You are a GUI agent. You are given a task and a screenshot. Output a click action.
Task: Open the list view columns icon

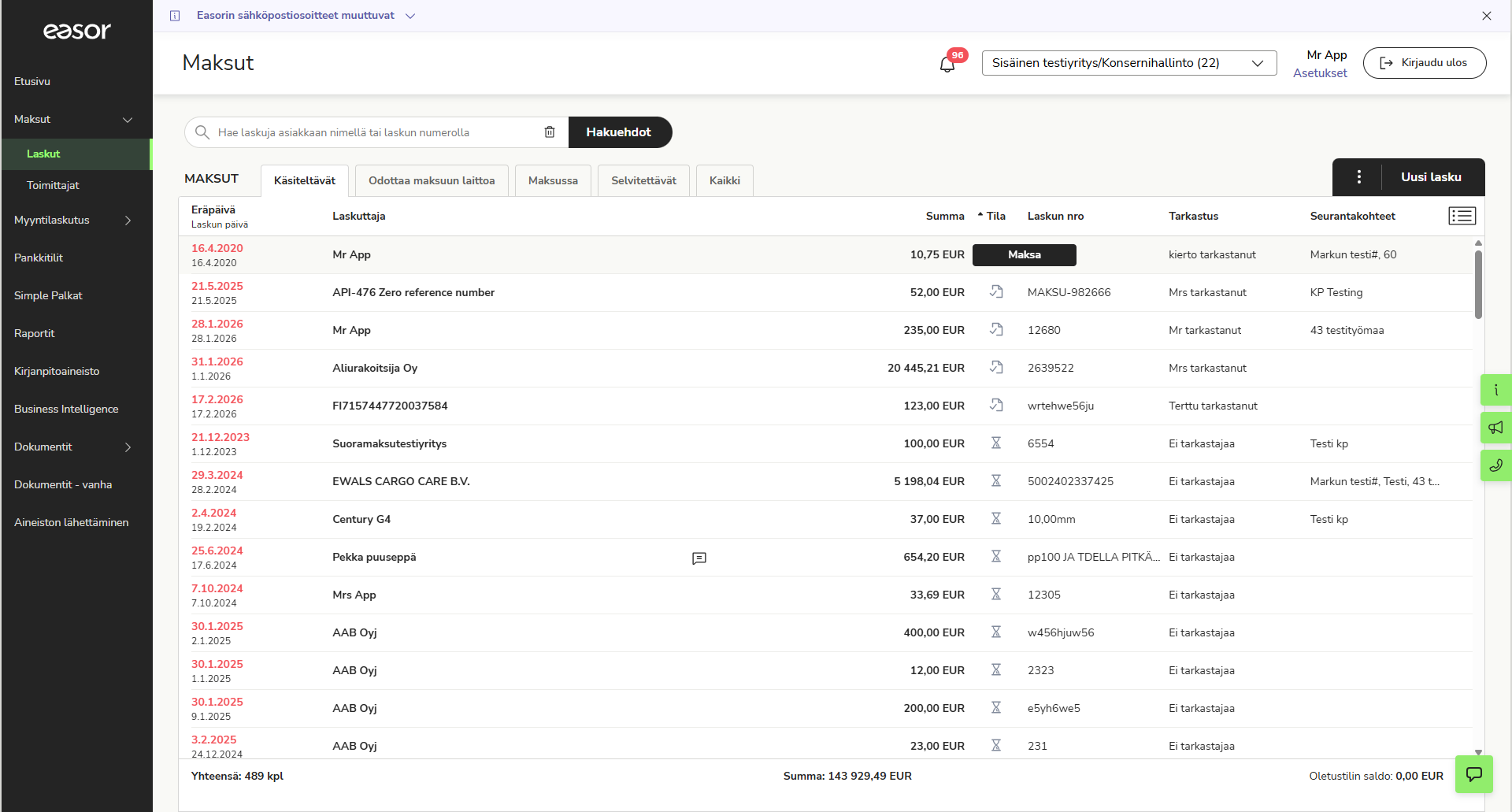(x=1462, y=216)
